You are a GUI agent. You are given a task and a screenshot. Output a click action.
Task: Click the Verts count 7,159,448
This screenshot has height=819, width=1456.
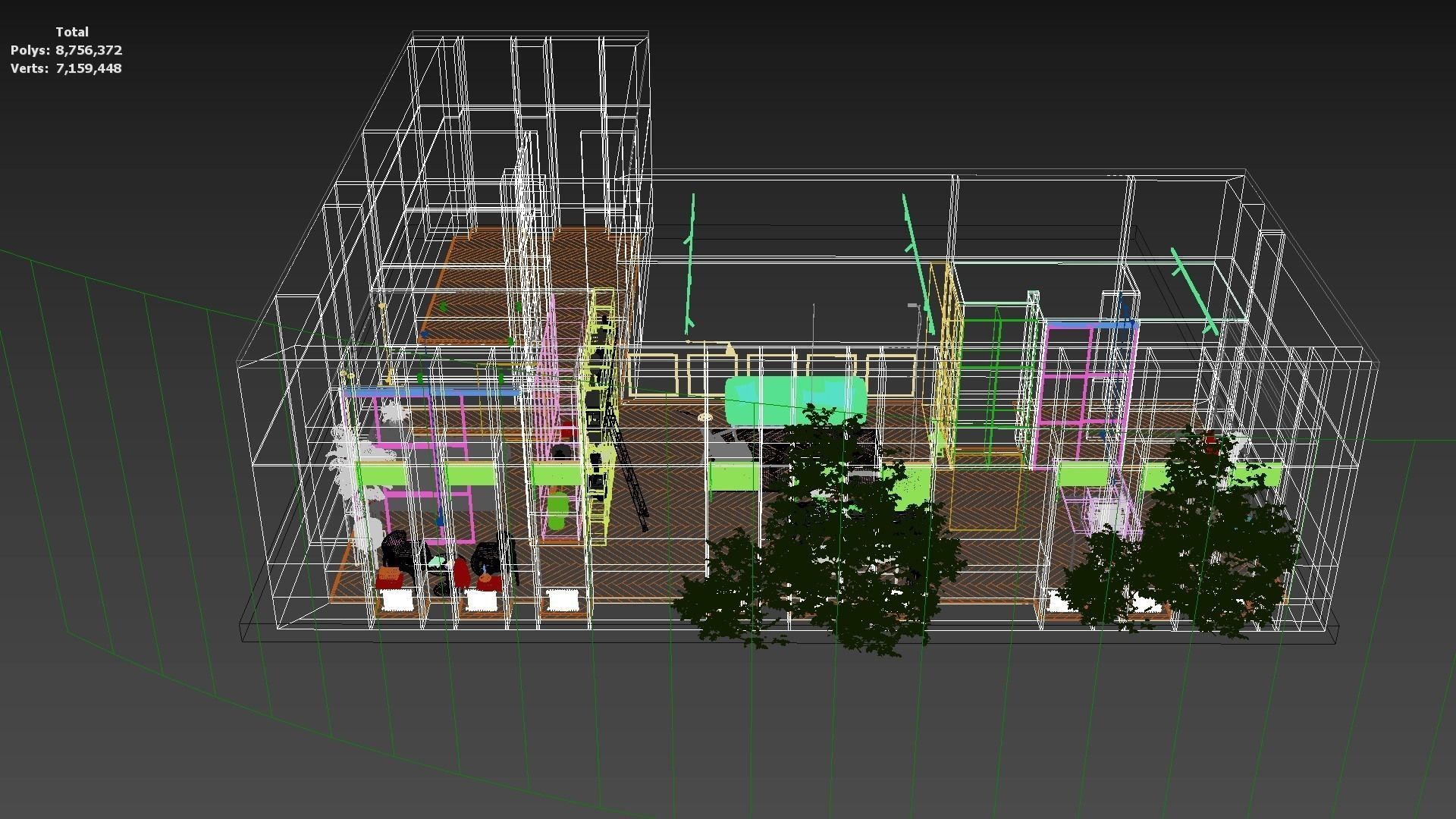[x=89, y=68]
